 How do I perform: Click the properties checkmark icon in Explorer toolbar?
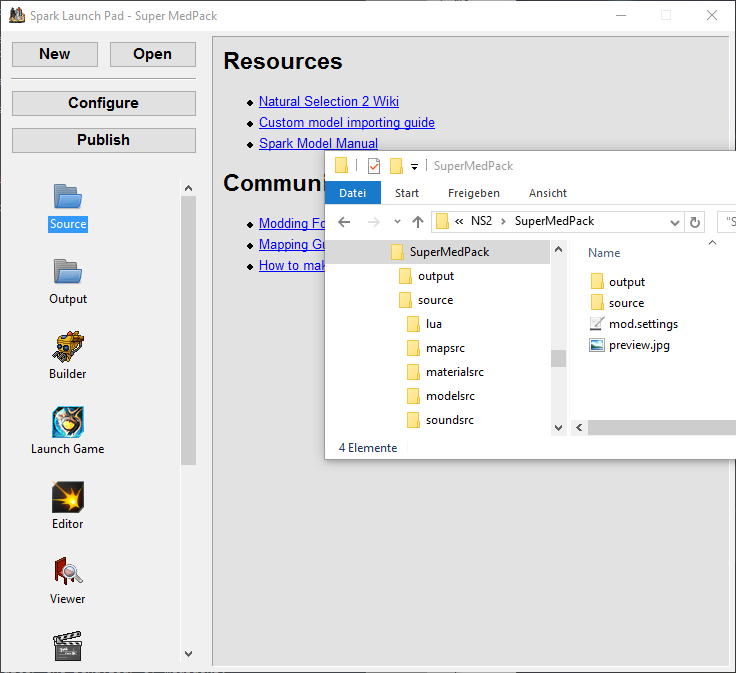374,166
